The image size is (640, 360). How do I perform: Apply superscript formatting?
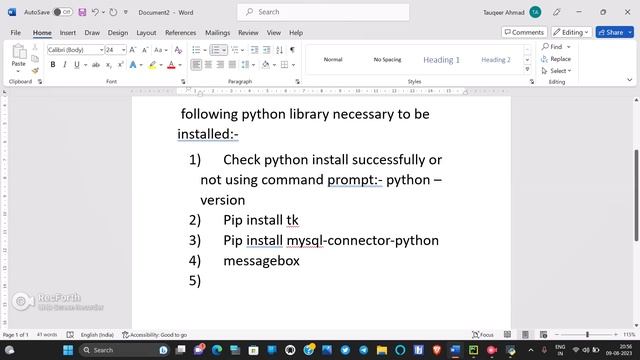click(x=120, y=65)
